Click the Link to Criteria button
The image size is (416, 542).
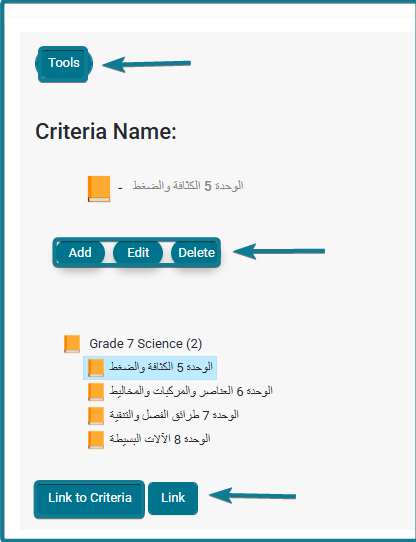pos(90,498)
